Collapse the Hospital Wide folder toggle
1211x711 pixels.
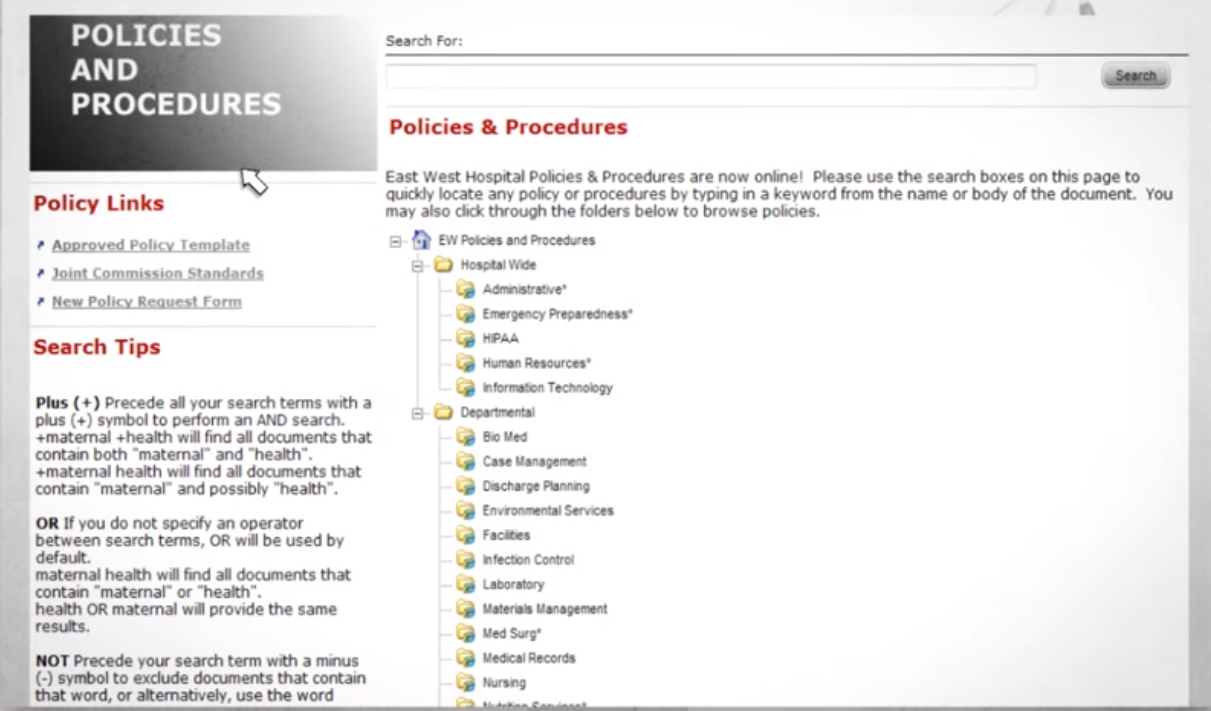[x=418, y=266]
